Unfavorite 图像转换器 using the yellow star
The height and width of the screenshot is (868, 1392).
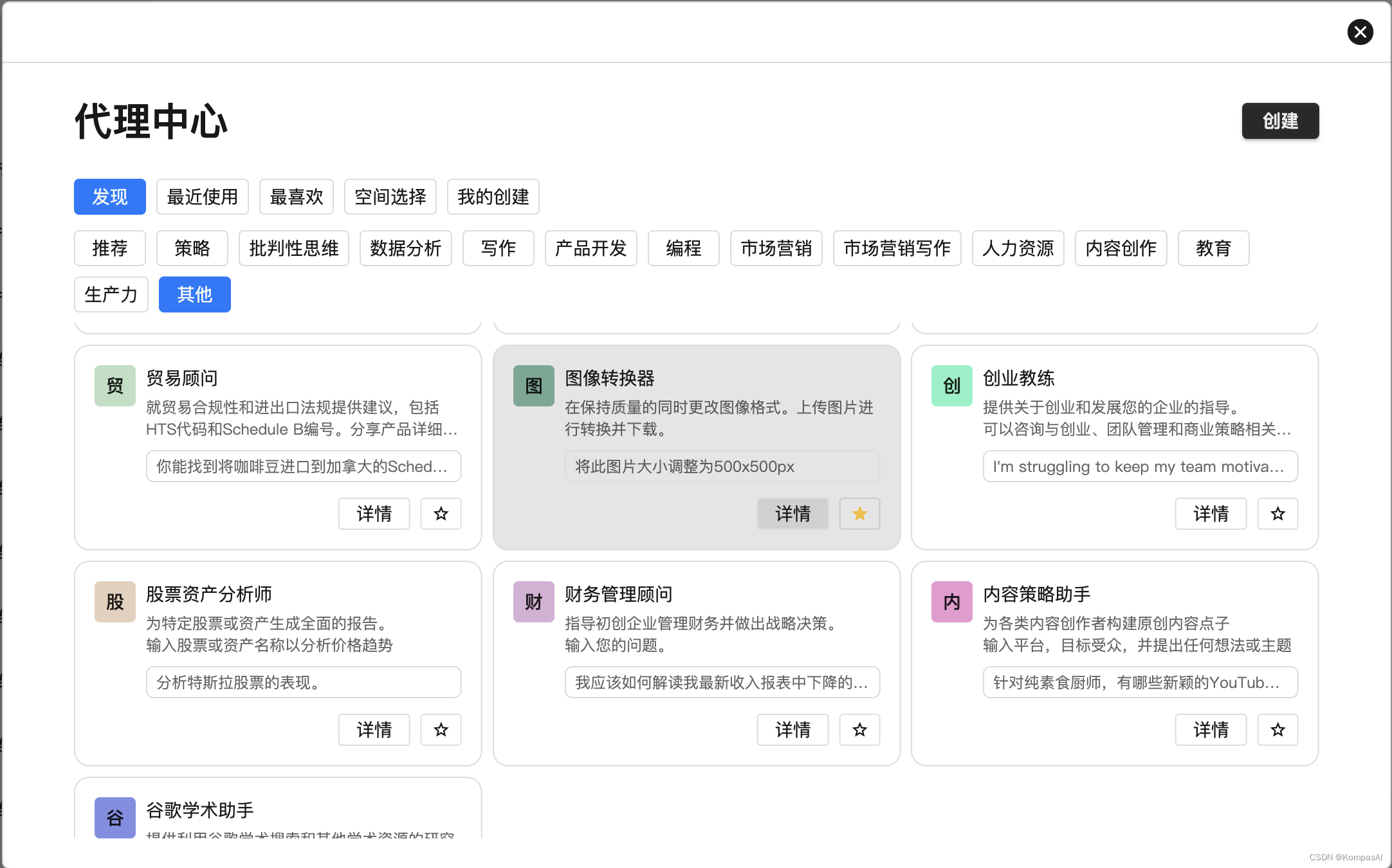tap(859, 514)
